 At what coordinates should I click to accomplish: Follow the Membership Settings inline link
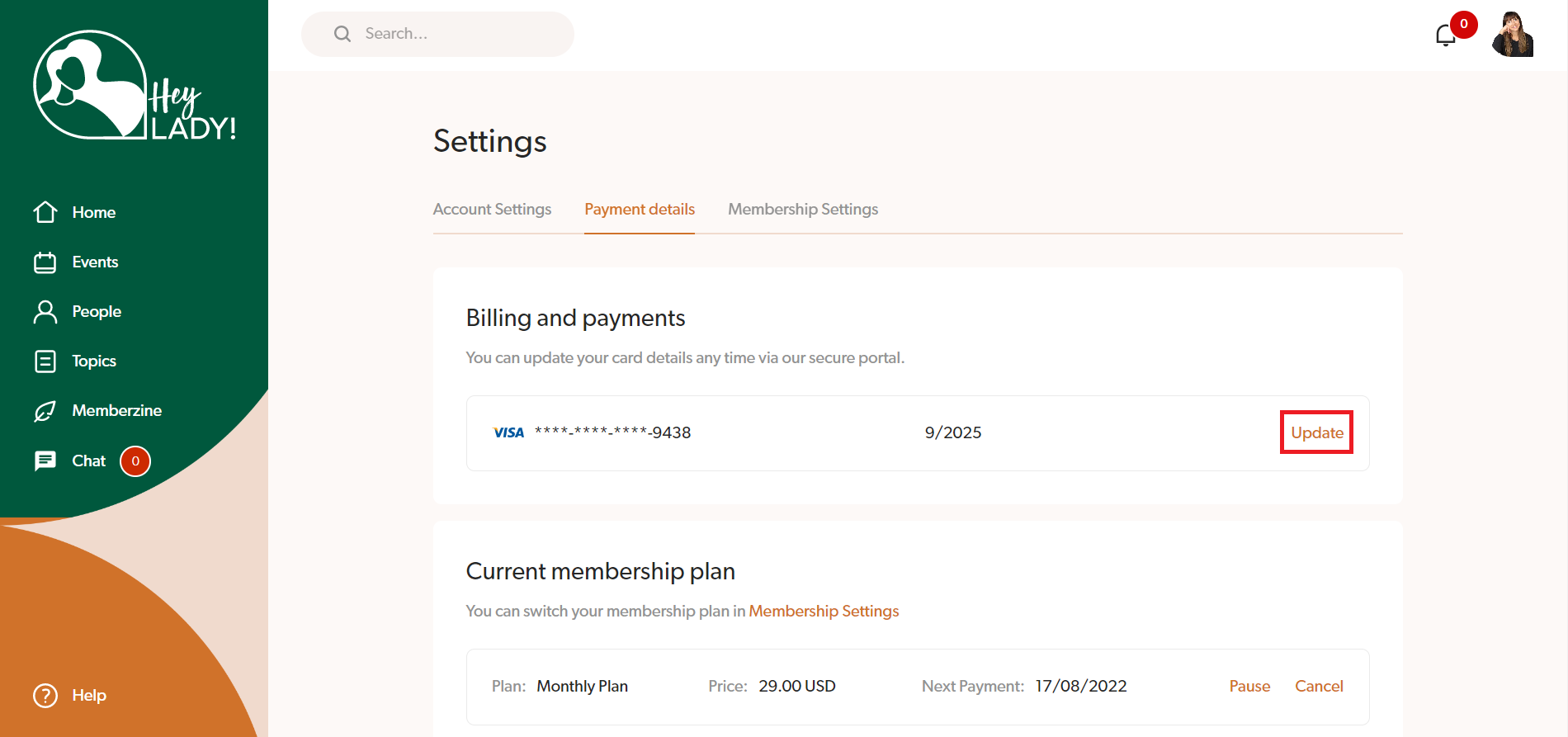[824, 612]
